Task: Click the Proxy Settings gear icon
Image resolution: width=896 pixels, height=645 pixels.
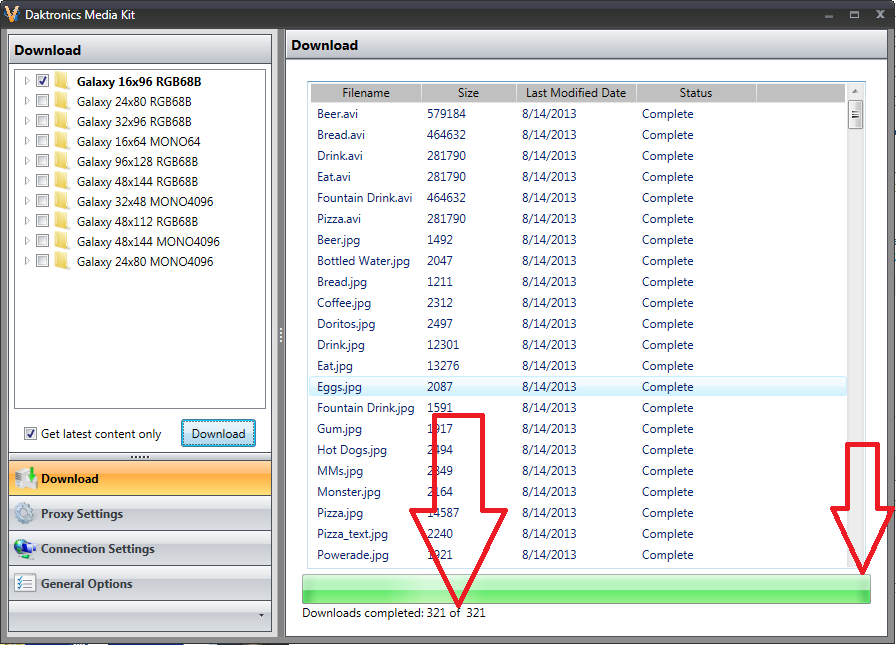Action: tap(25, 514)
